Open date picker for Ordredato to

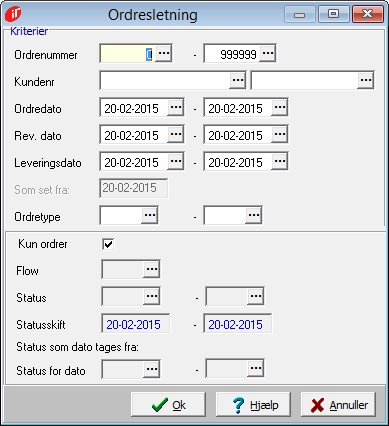coord(279,107)
